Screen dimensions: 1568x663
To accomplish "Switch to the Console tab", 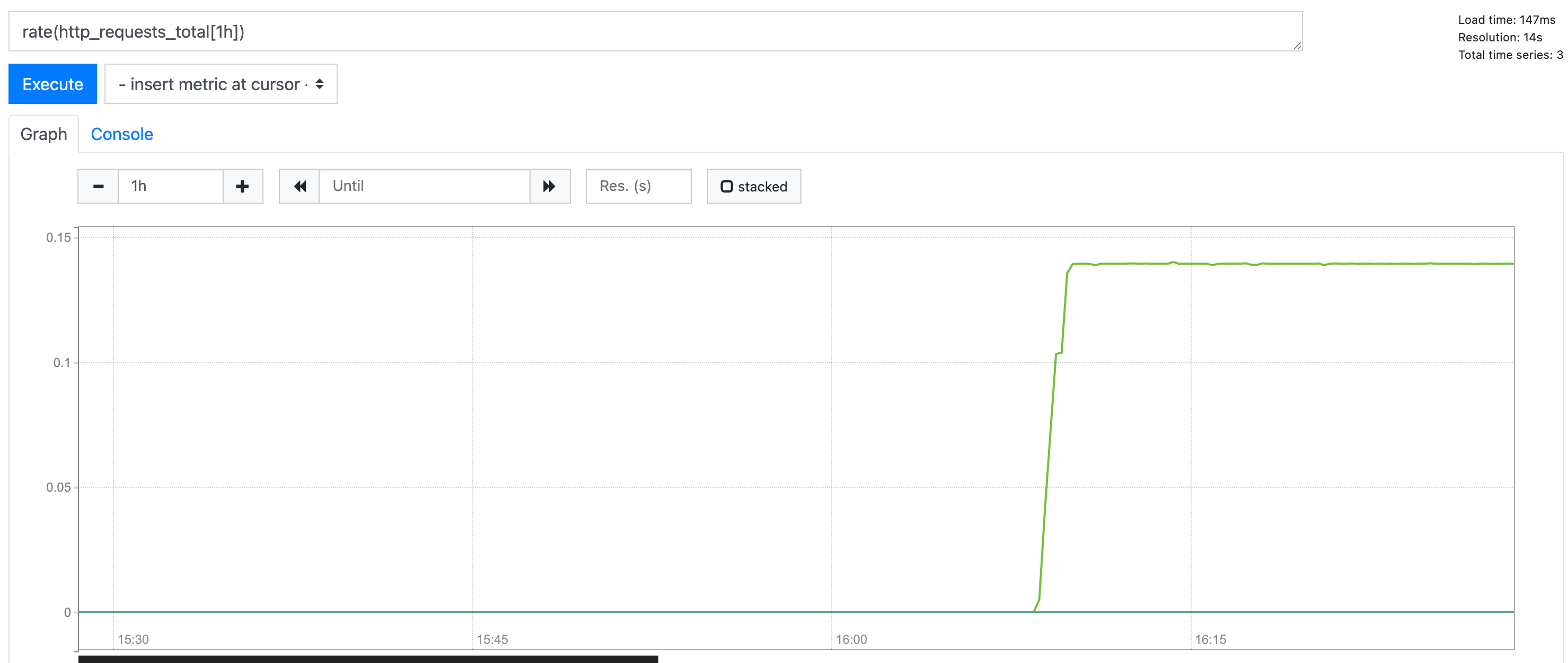I will (x=122, y=134).
